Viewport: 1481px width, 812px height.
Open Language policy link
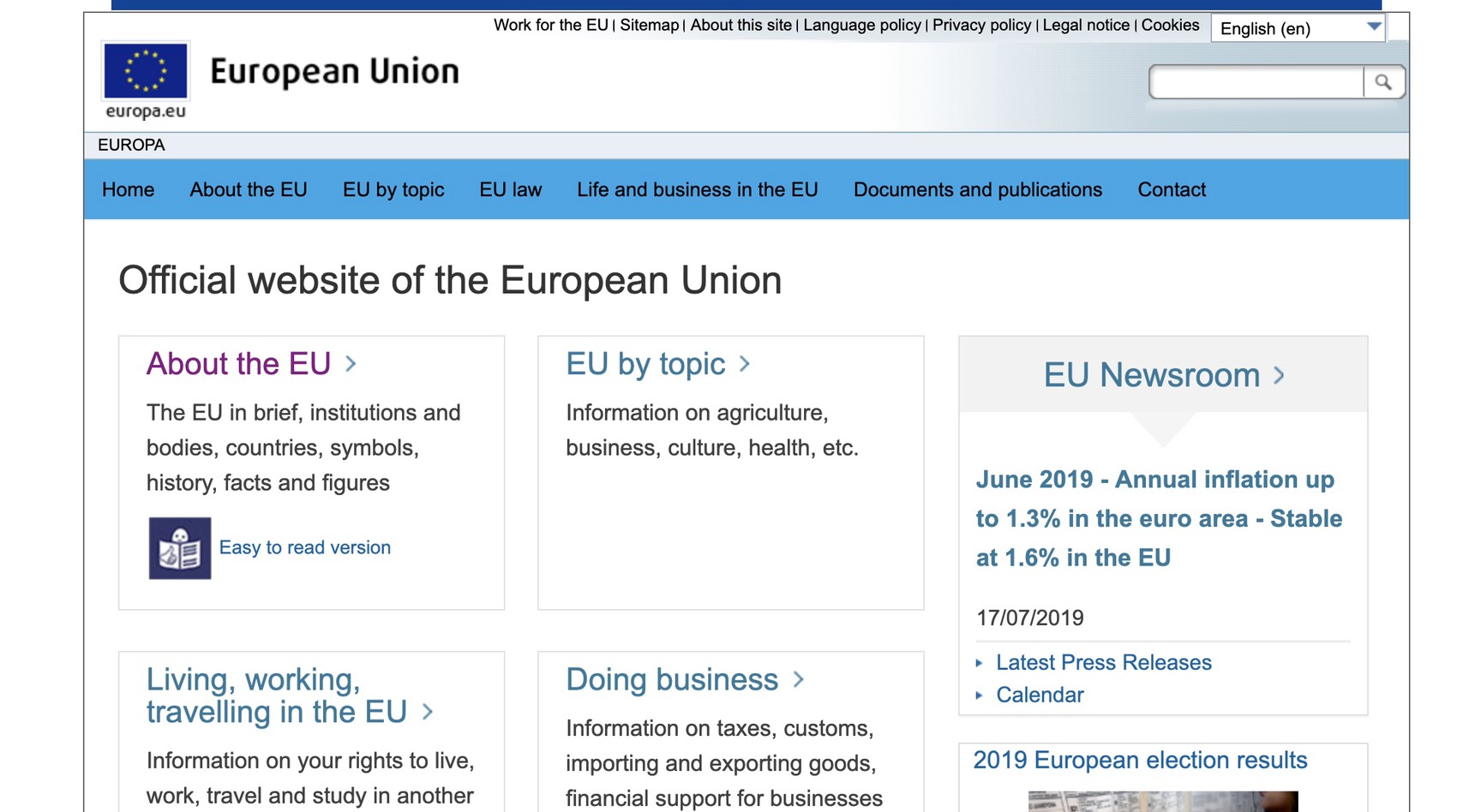pos(862,25)
